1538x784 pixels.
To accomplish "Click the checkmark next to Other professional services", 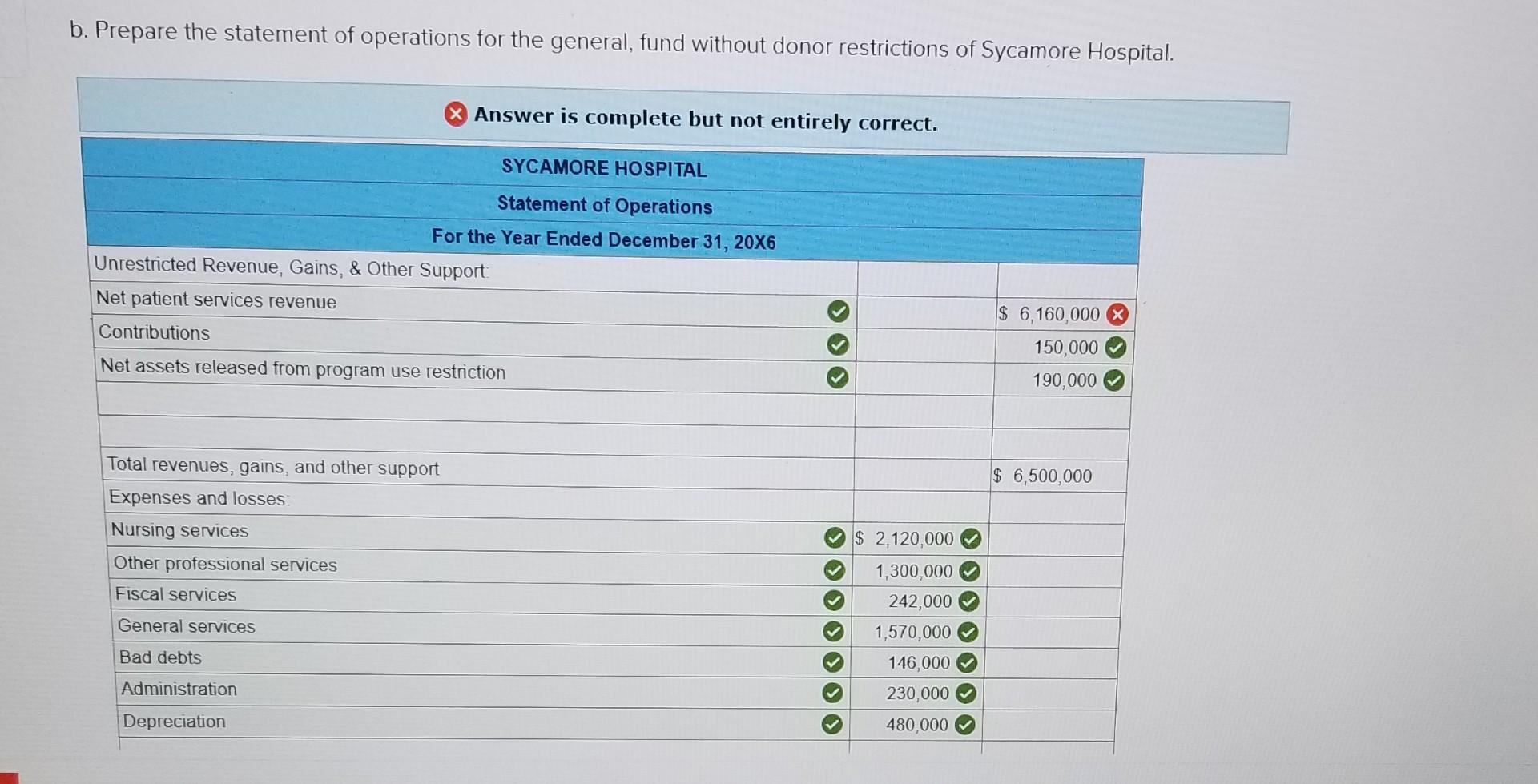I will (x=835, y=569).
